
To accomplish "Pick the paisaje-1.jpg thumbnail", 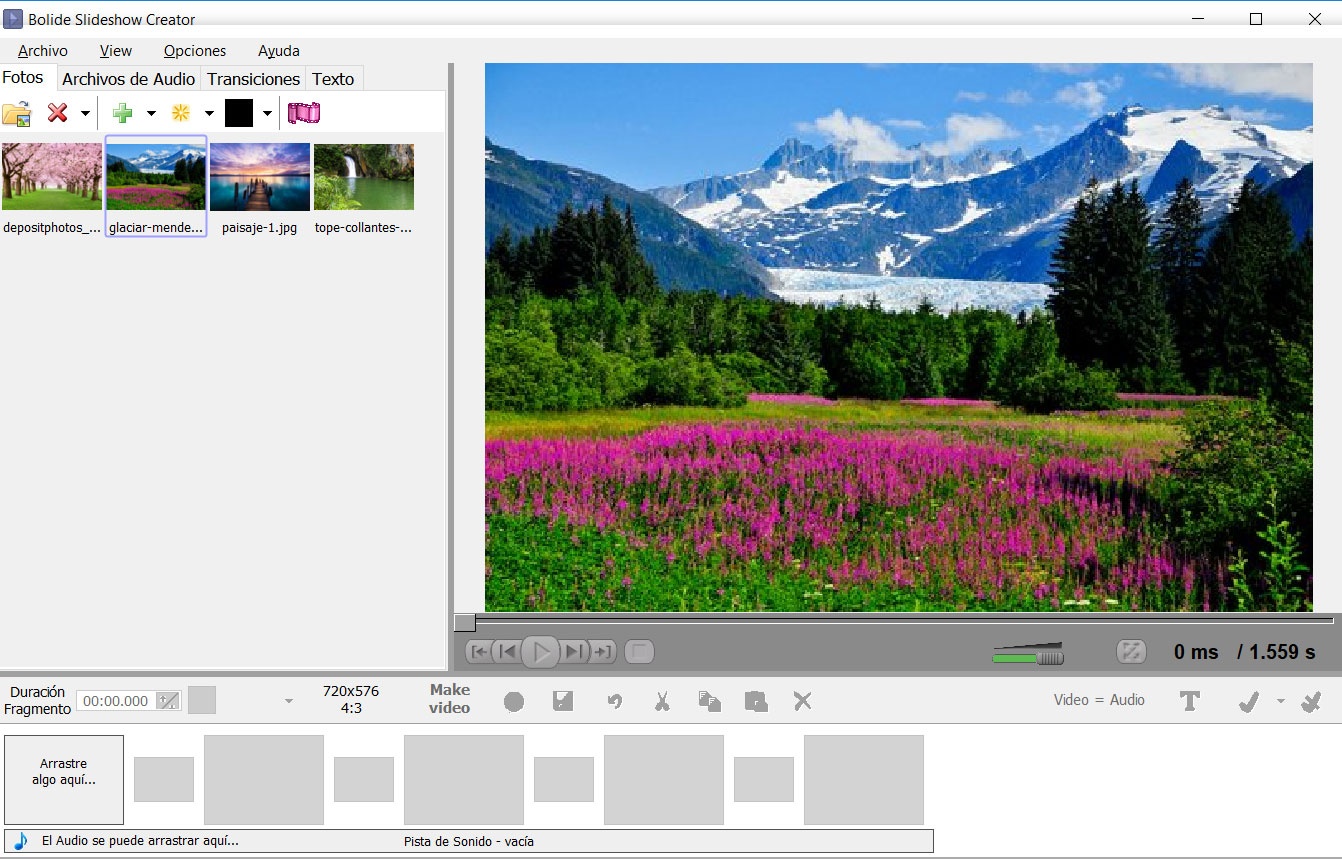I will click(260, 188).
